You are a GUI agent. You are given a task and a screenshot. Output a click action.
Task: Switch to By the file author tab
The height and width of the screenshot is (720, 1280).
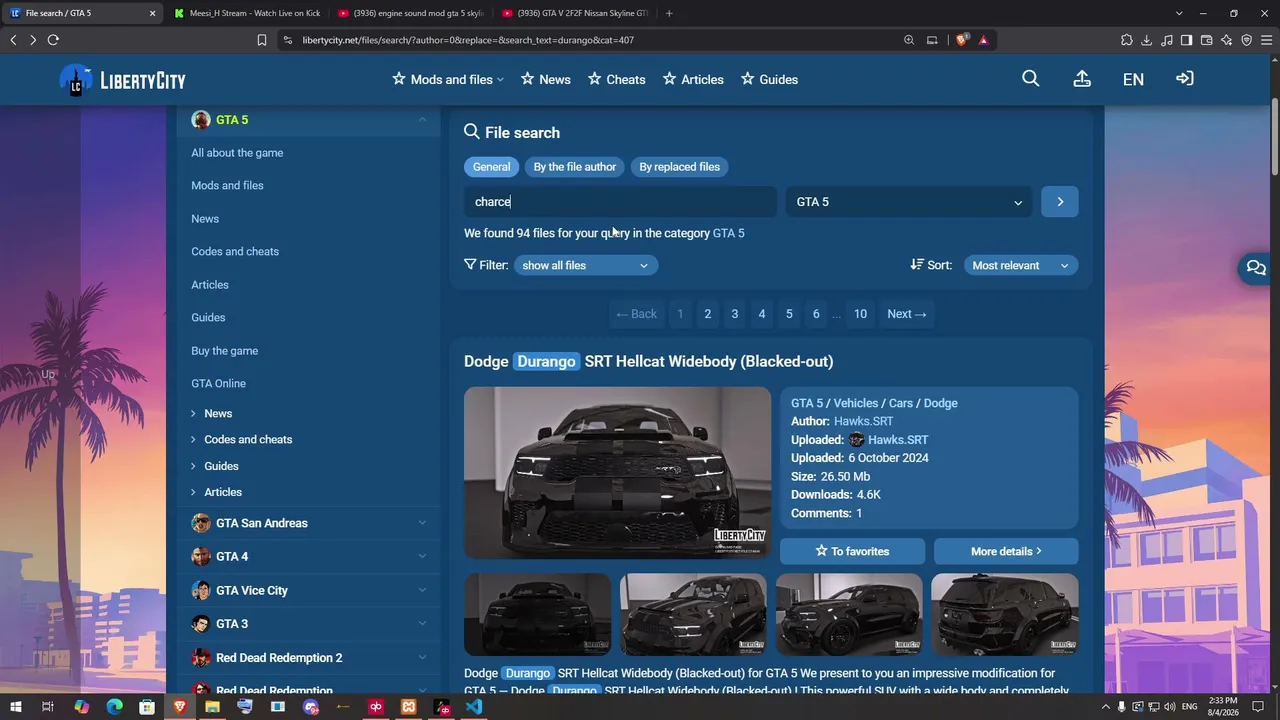coord(575,167)
